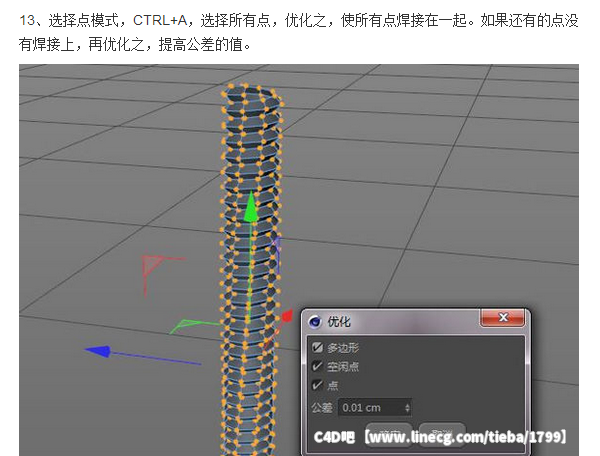The width and height of the screenshot is (600, 456).
Task: Click the green Y-axis arrow handle
Action: click(251, 207)
